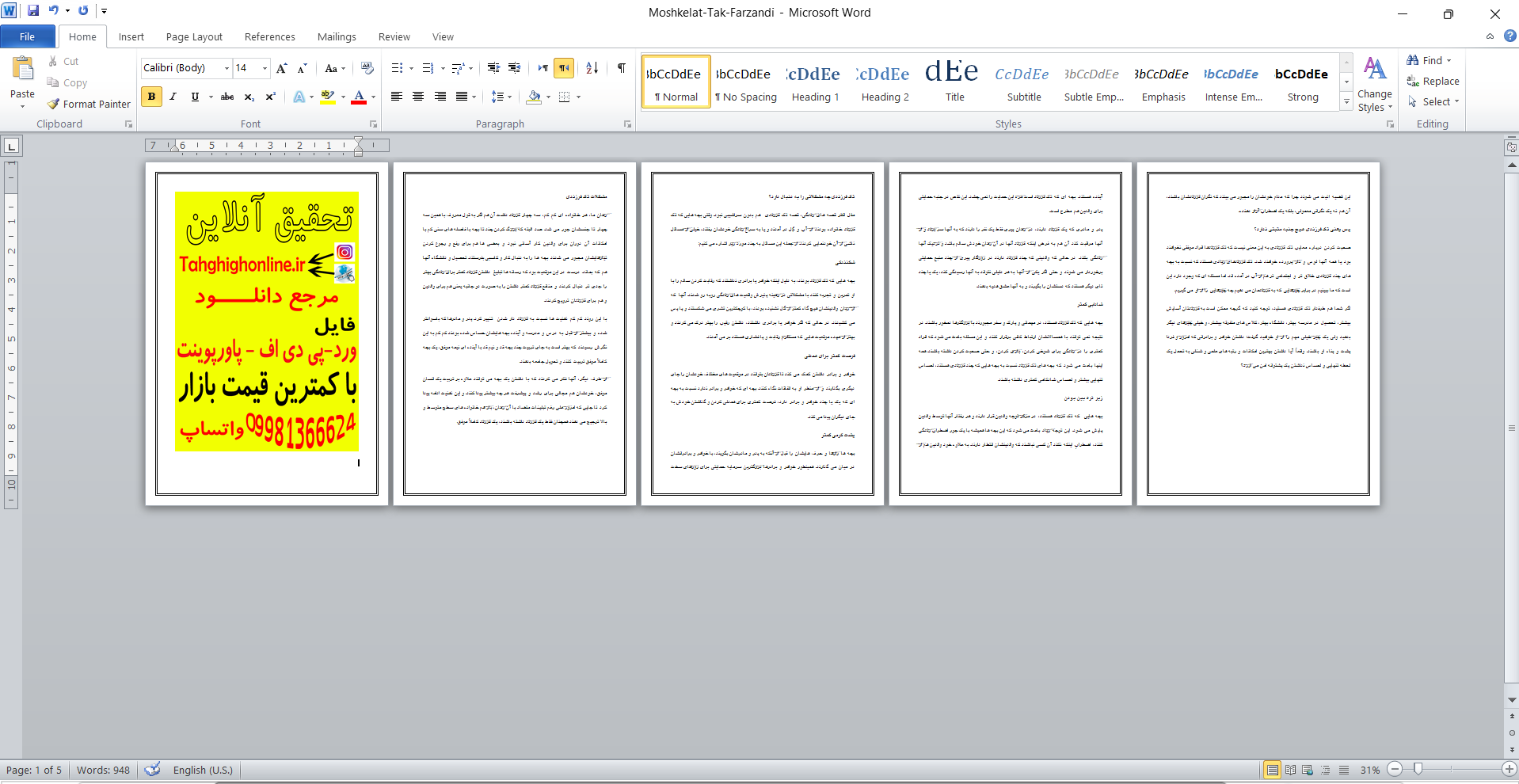Switch to the Review tab
The image size is (1519, 784).
394,36
